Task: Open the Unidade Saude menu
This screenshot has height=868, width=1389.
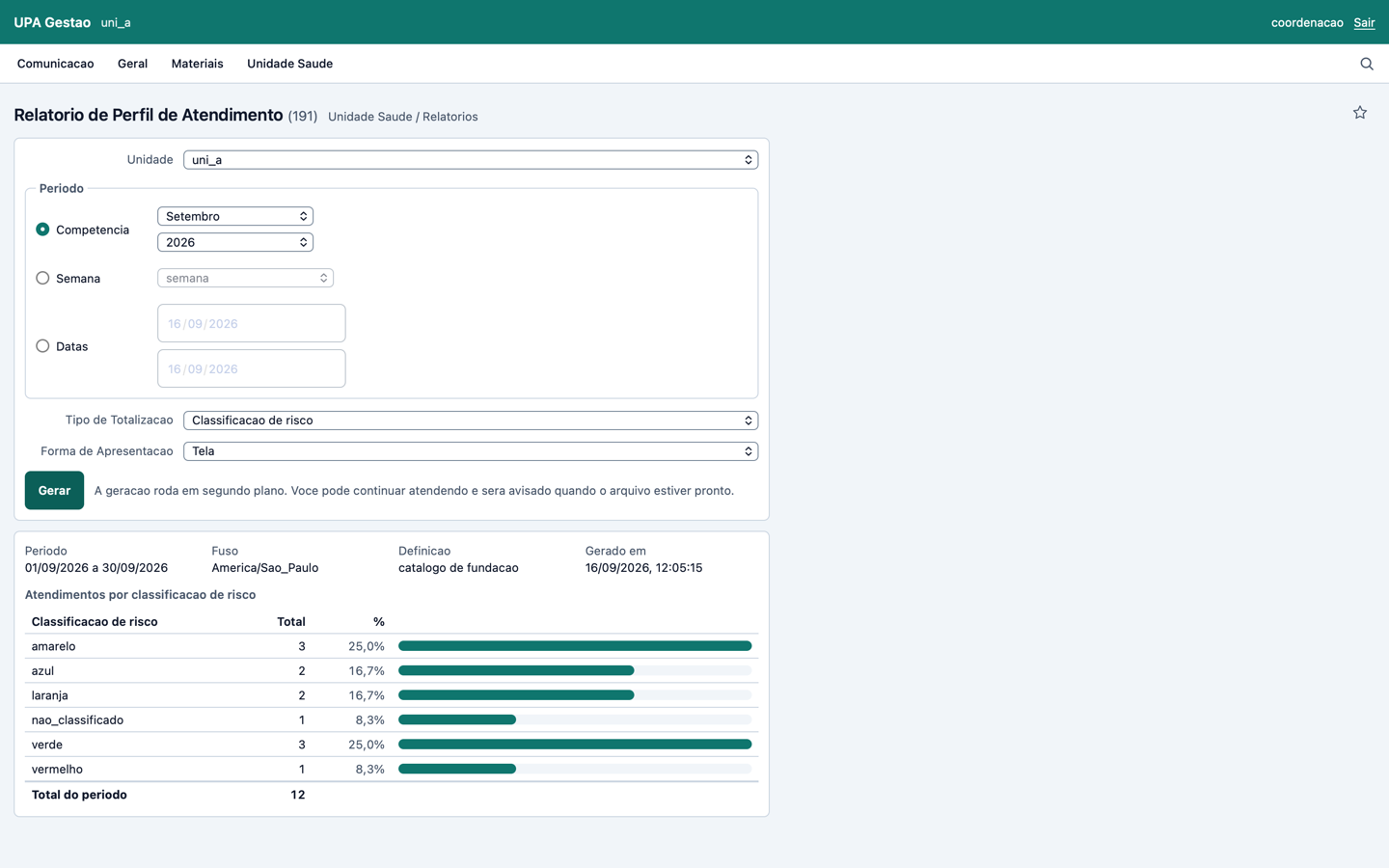Action: coord(289,64)
